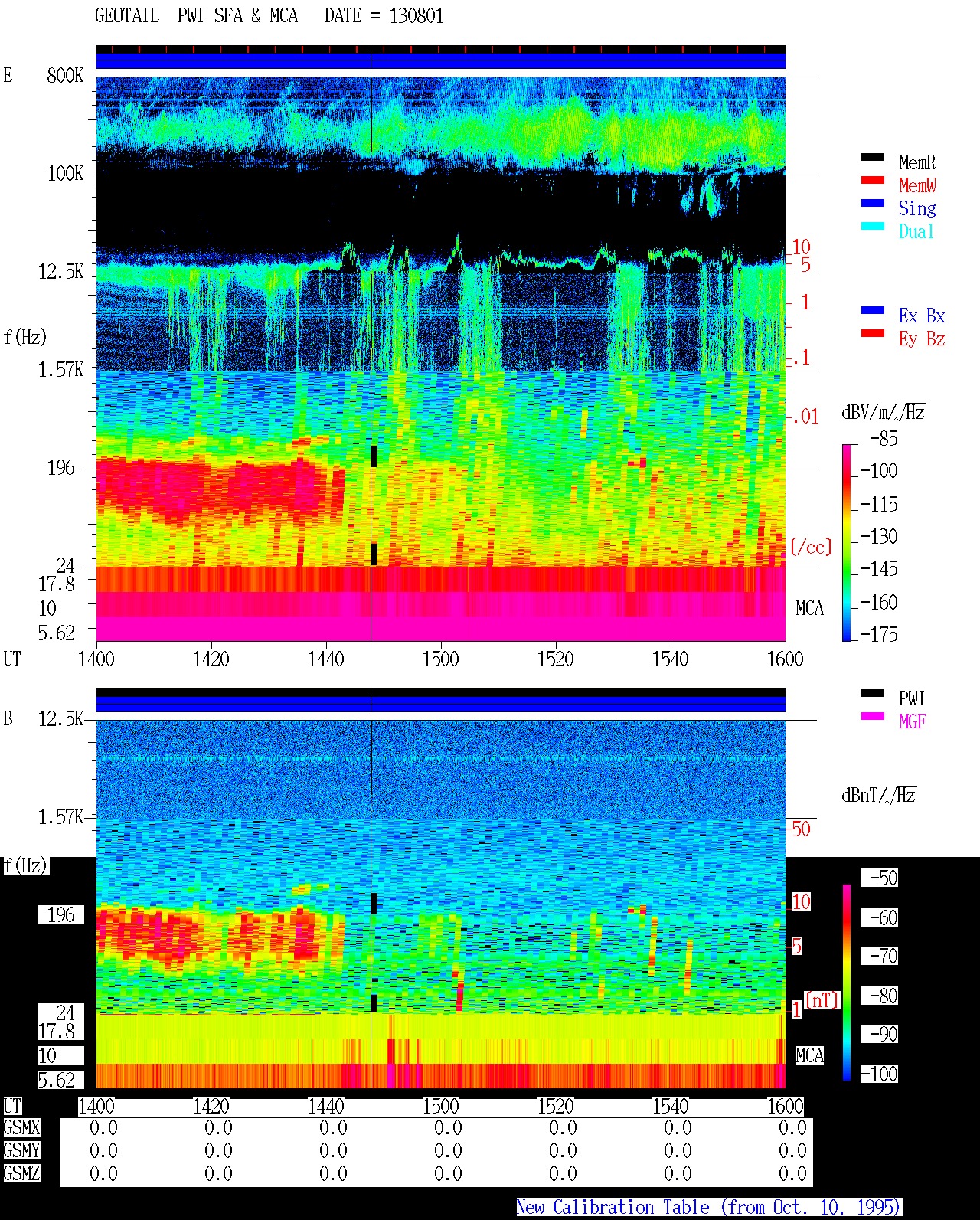The width and height of the screenshot is (980, 1220).
Task: Select the "Ey Bz" legend label
Action: click(x=922, y=339)
